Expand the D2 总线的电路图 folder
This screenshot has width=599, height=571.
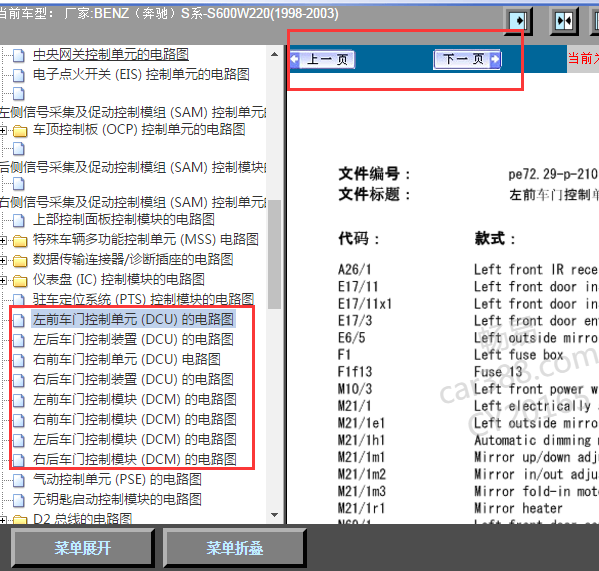tap(3, 520)
